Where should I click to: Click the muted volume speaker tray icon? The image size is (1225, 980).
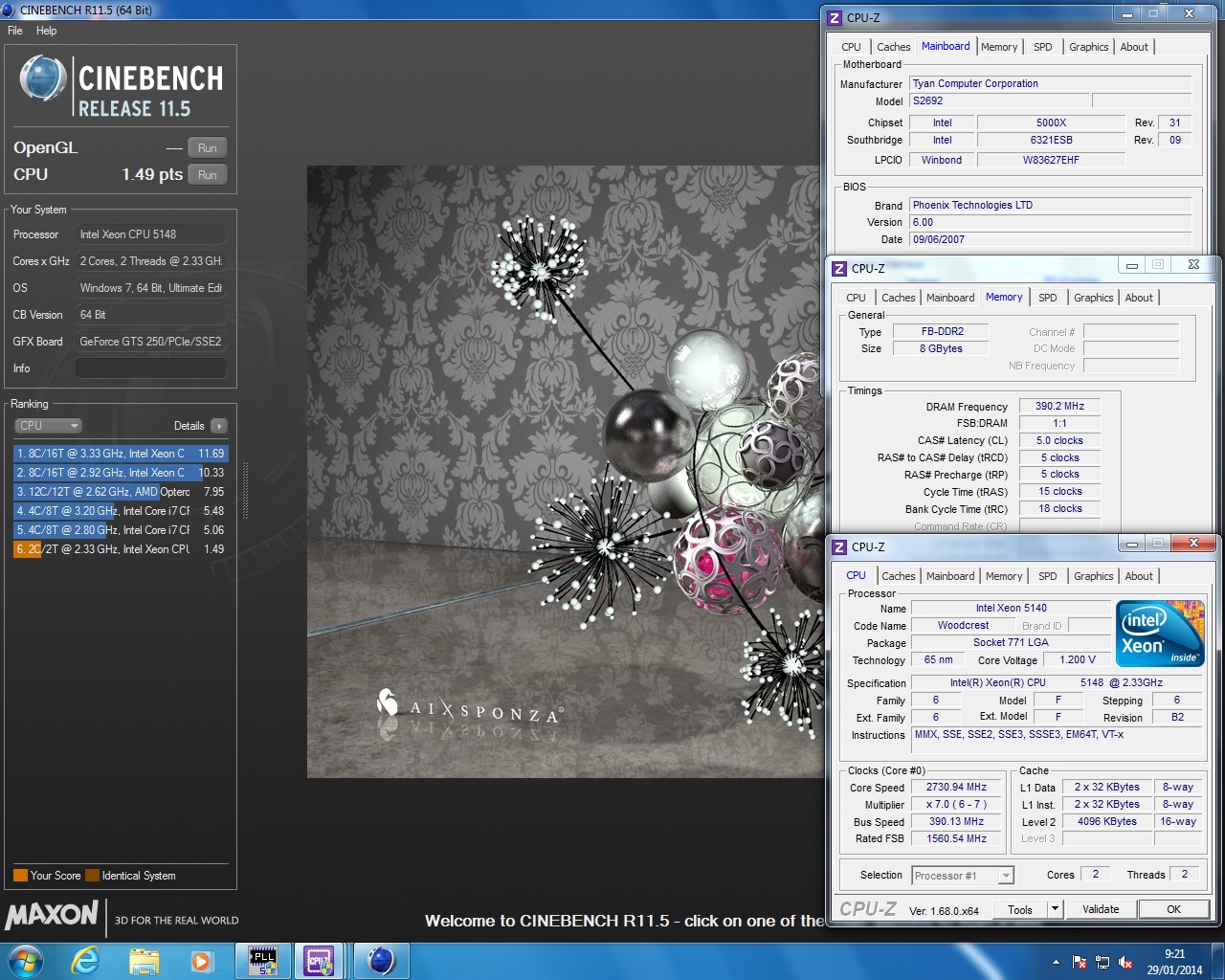[x=1125, y=962]
